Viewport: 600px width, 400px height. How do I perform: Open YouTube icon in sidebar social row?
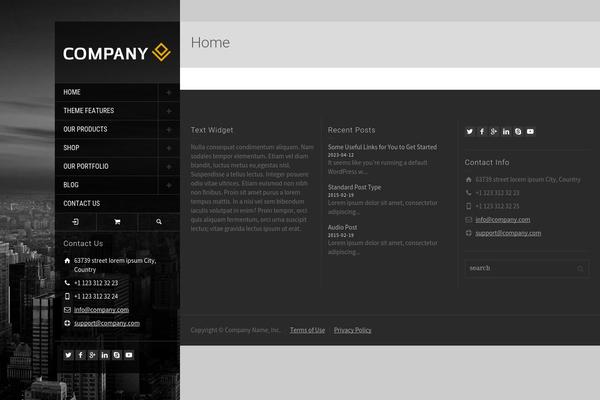[129, 355]
